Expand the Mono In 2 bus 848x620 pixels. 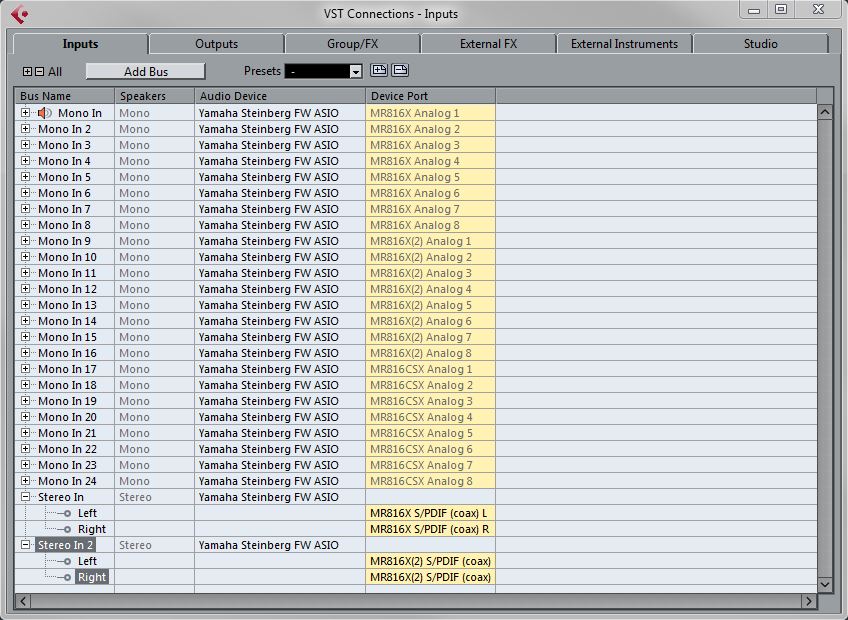25,129
